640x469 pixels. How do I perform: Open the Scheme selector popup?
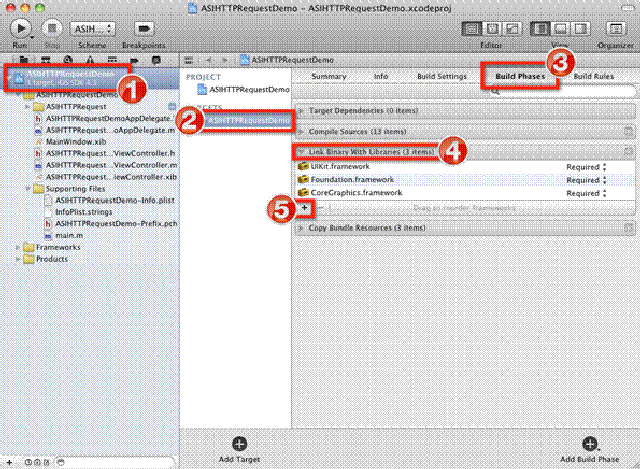click(x=93, y=29)
